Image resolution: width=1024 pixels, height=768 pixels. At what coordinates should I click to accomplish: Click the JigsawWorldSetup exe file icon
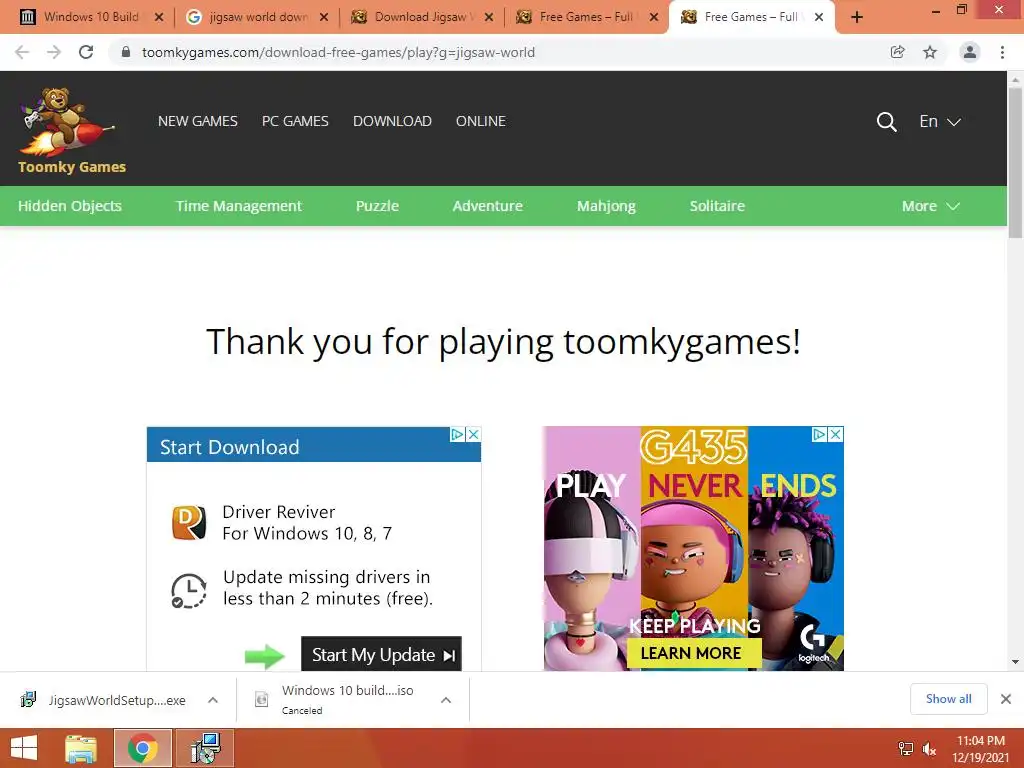coord(28,699)
